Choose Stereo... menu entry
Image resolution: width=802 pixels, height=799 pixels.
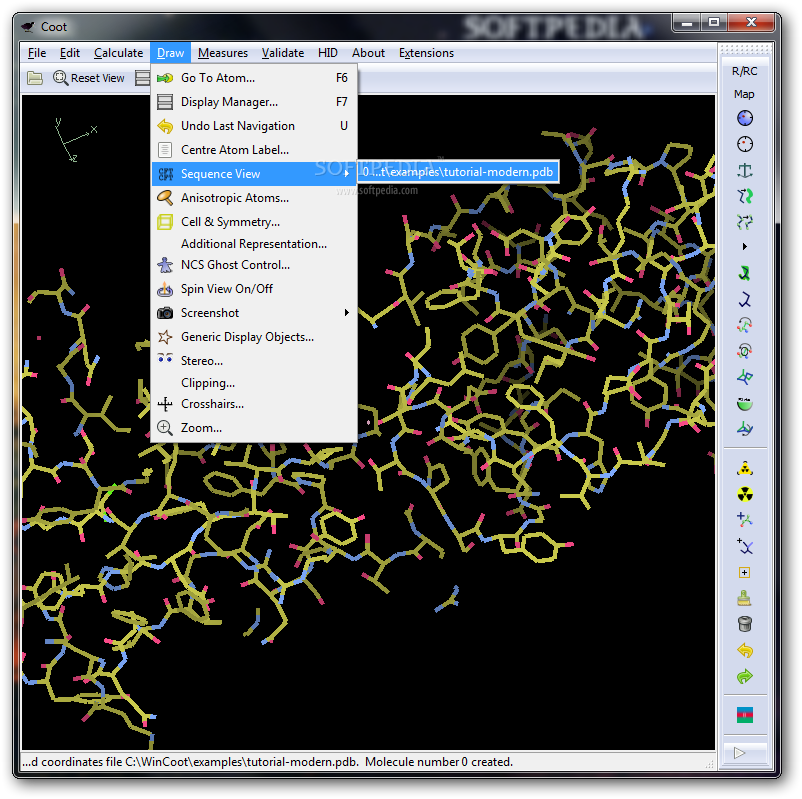pyautogui.click(x=254, y=361)
